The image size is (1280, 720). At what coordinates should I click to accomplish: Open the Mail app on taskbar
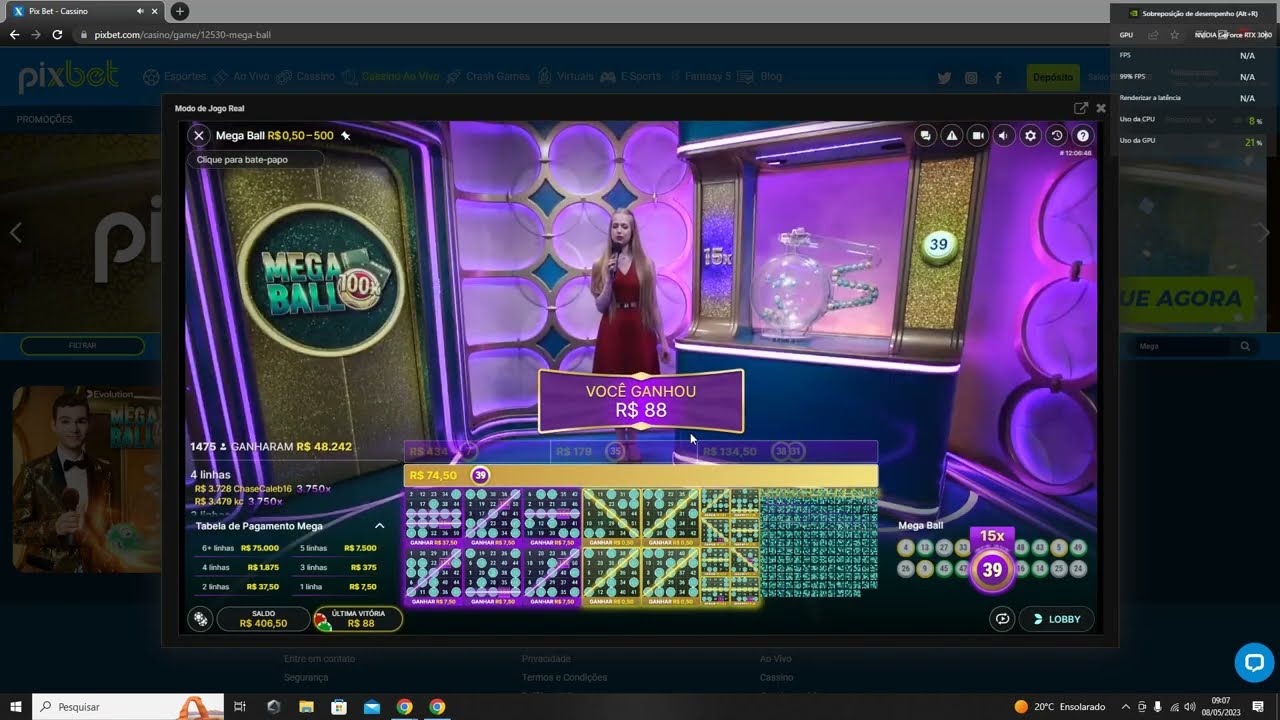(x=372, y=706)
